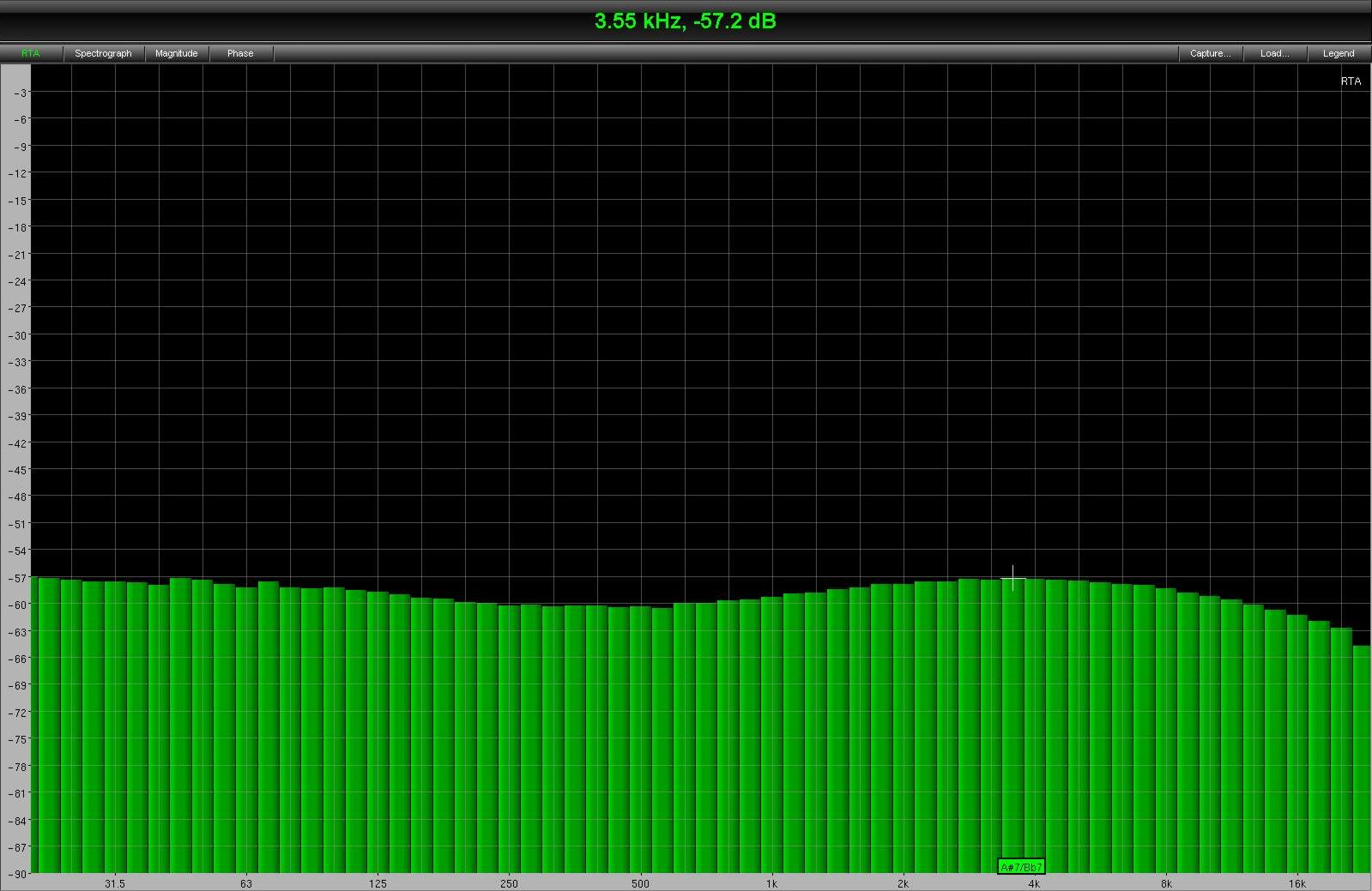Activate the RTA tab
The width and height of the screenshot is (1372, 891).
31,53
